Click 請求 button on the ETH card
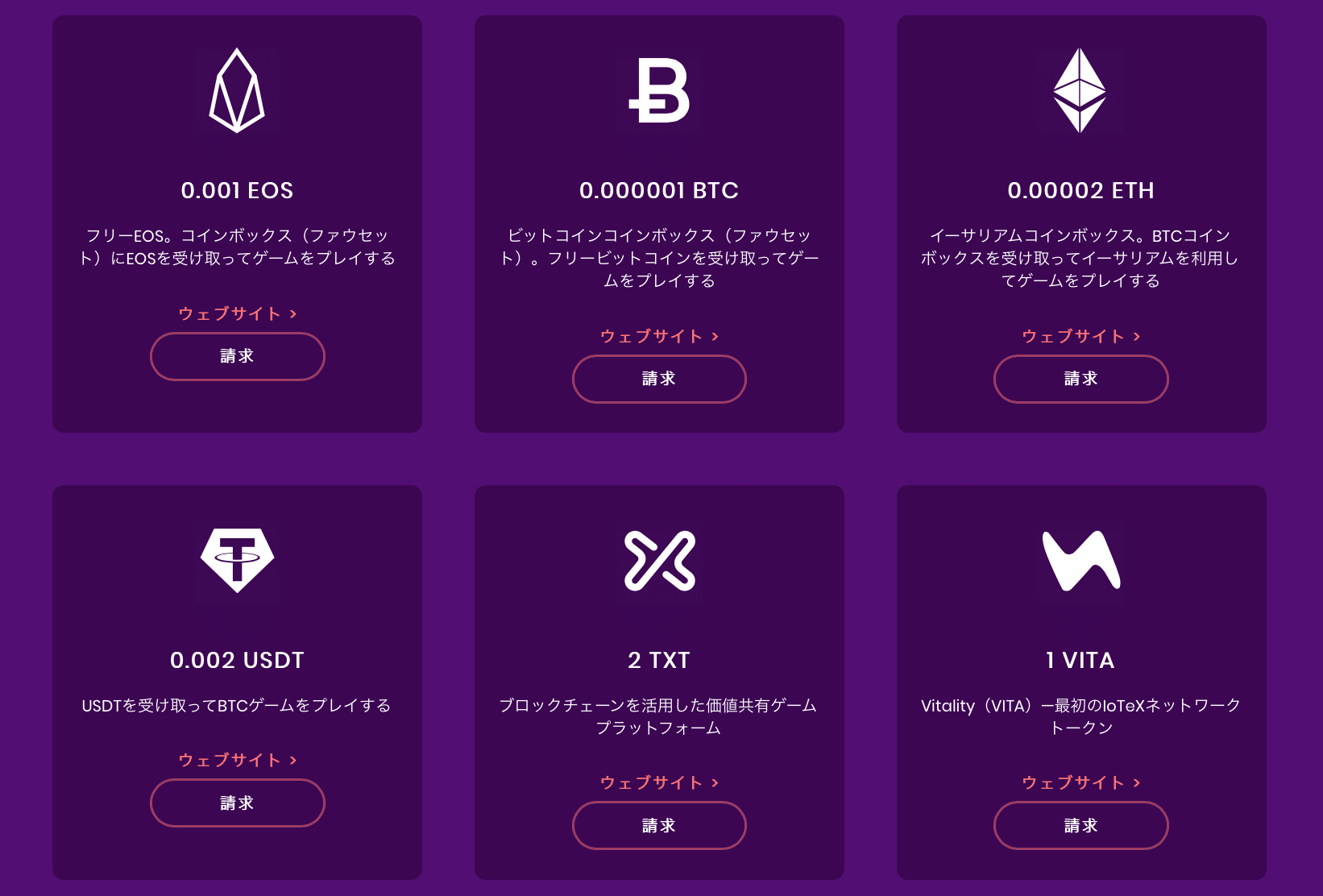Image resolution: width=1323 pixels, height=896 pixels. [1081, 379]
